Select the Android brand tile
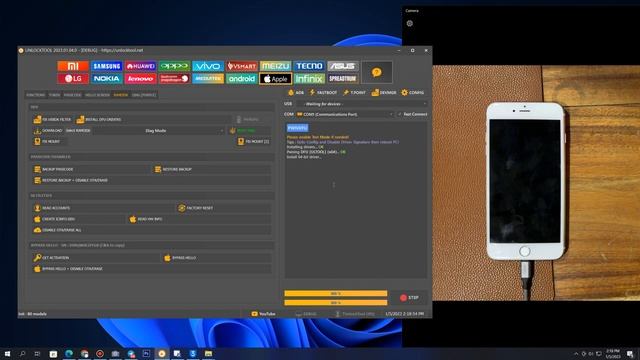The width and height of the screenshot is (640, 360). pos(242,78)
